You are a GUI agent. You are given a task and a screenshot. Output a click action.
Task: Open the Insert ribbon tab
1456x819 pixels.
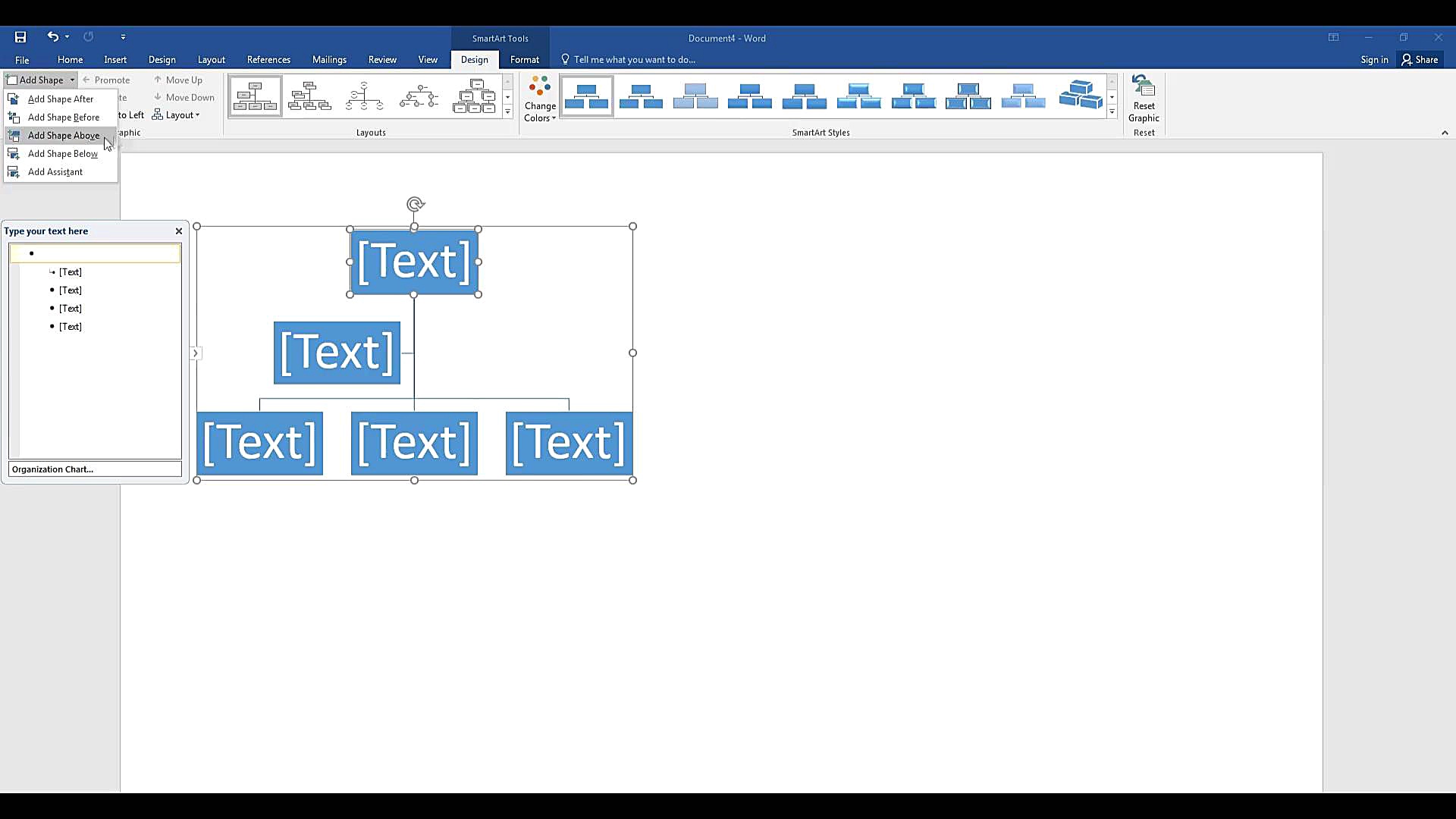[115, 60]
